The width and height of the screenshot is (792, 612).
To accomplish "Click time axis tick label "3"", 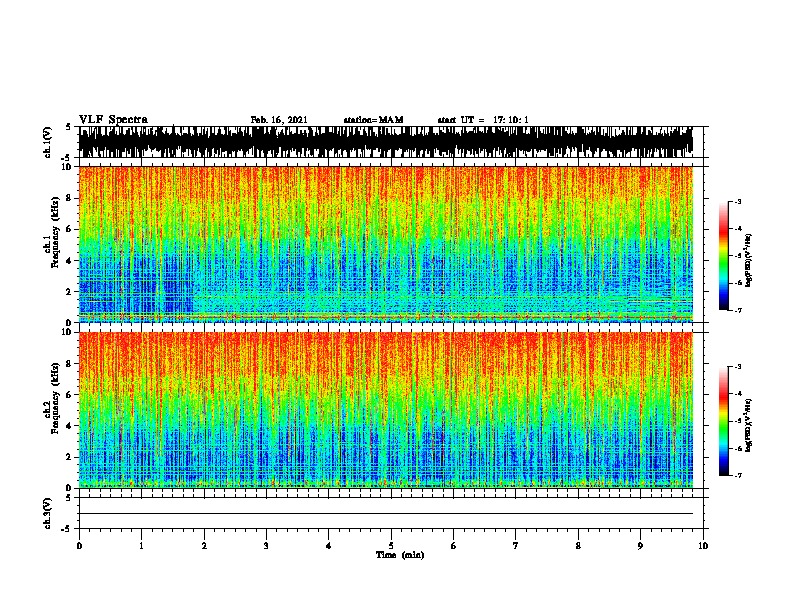I will pos(266,545).
